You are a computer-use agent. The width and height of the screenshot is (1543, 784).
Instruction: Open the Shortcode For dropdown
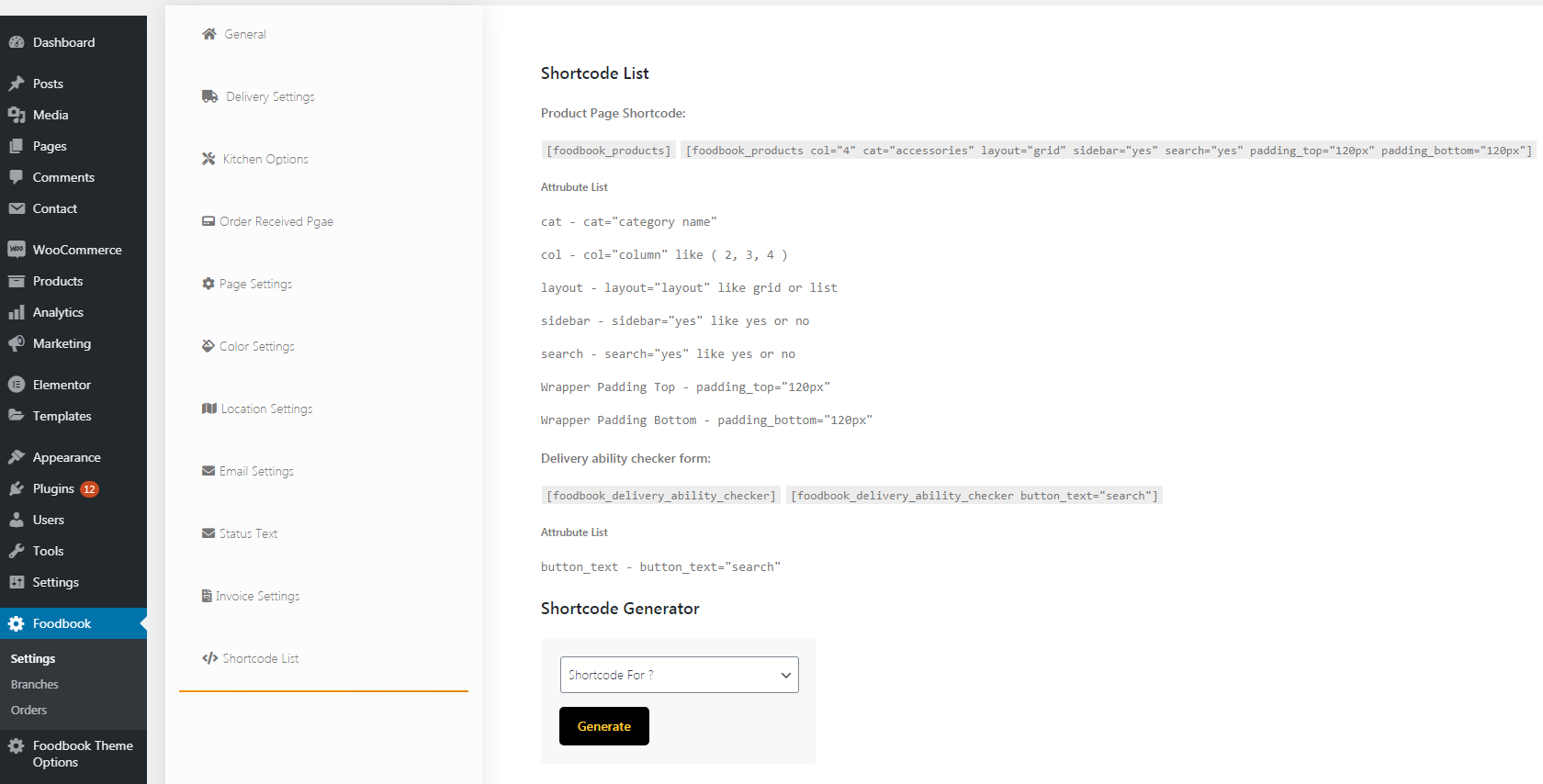(679, 675)
